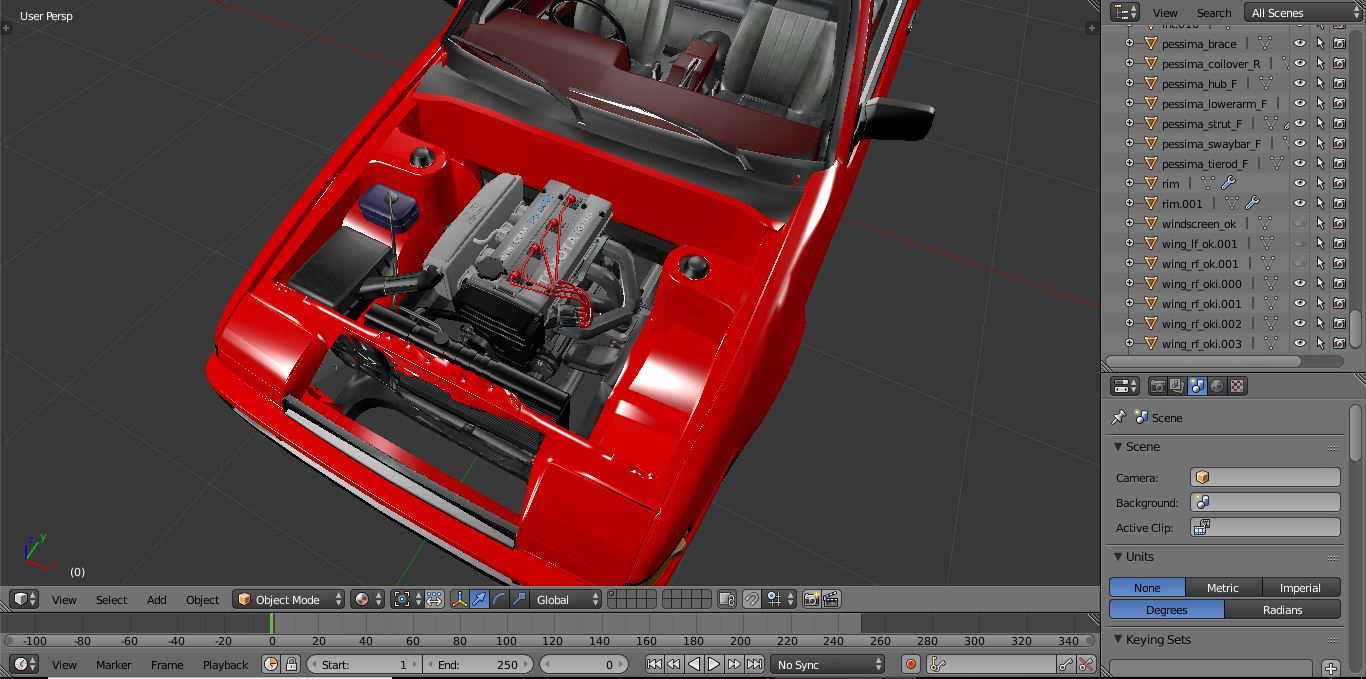Toggle visibility eye of windscreen_ok
This screenshot has height=679, width=1366.
pyautogui.click(x=1299, y=223)
